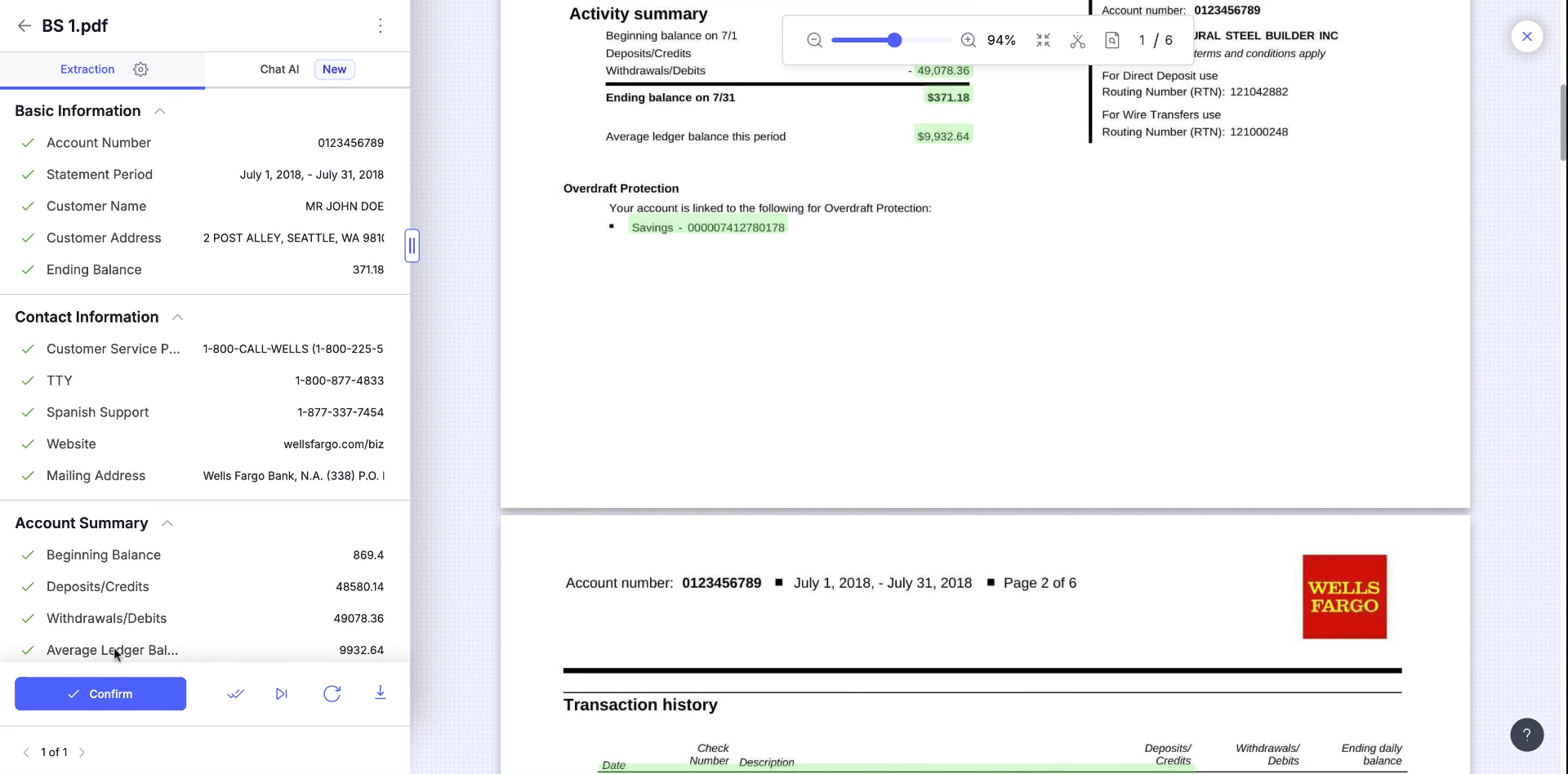Collapse the Account Summary section
1568x774 pixels.
[x=167, y=523]
